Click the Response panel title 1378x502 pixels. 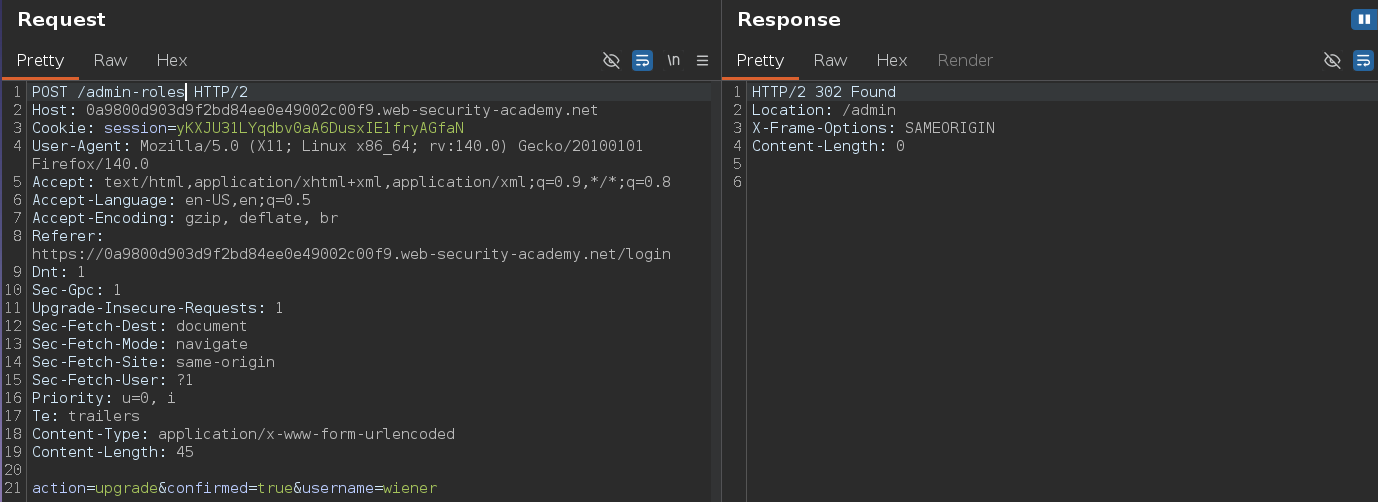[788, 19]
